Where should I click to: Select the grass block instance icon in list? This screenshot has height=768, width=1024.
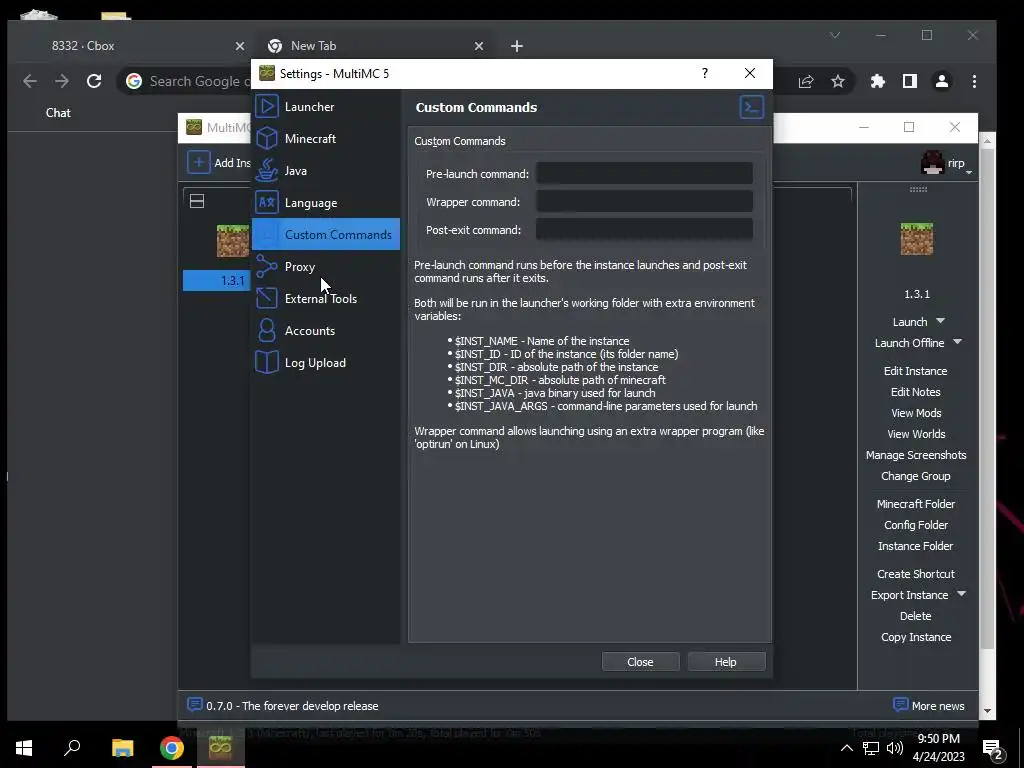pos(232,240)
